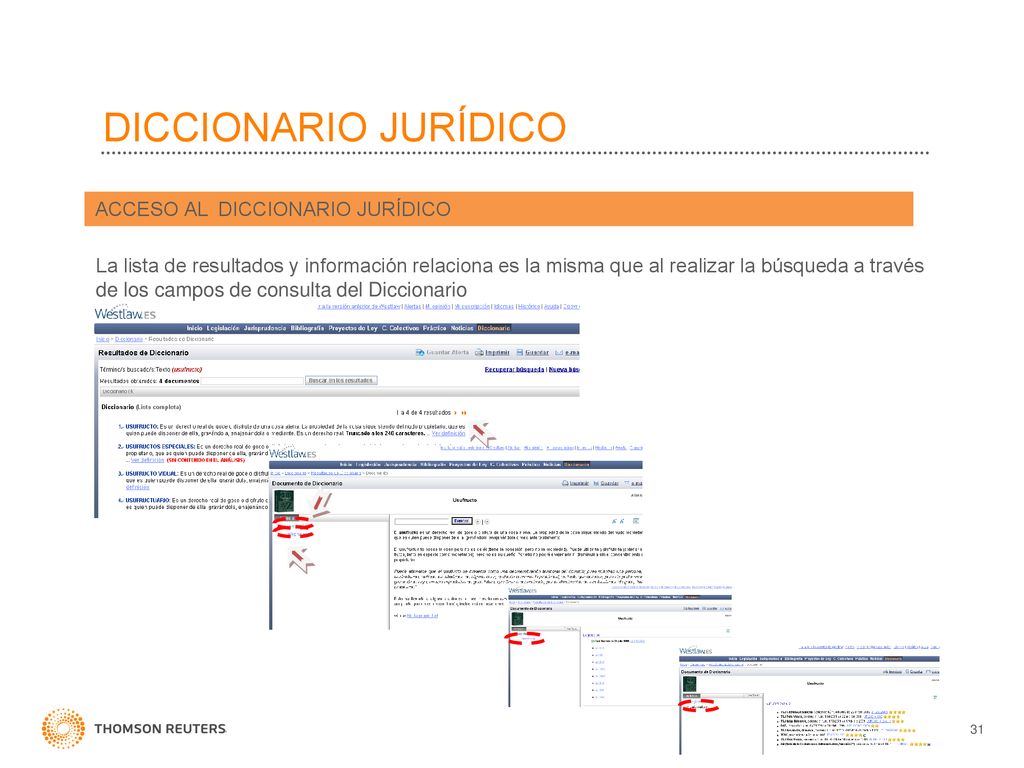Click Ver definición link for USUFRUCTOS ESPECIALES

coord(147,460)
